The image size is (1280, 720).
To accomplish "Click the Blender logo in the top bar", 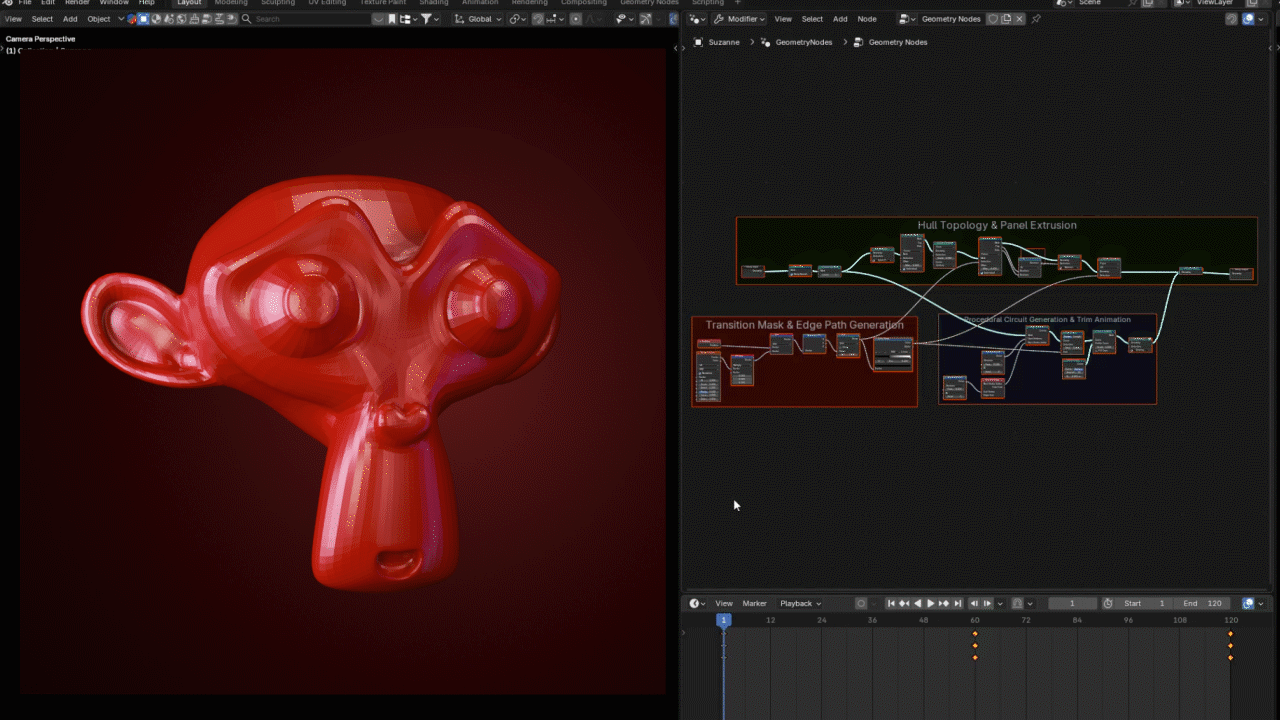I will click(x=8, y=3).
